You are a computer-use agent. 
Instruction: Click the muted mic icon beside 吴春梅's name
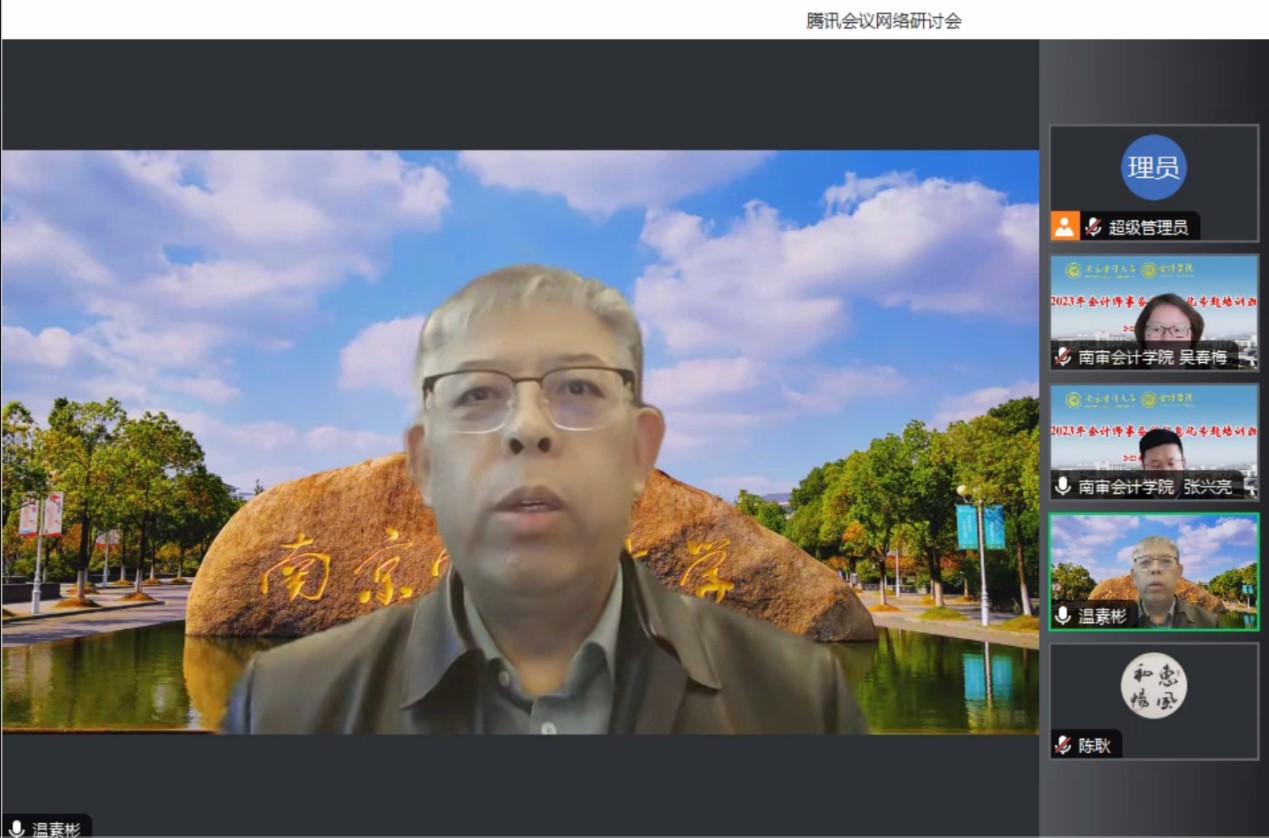click(x=1063, y=357)
